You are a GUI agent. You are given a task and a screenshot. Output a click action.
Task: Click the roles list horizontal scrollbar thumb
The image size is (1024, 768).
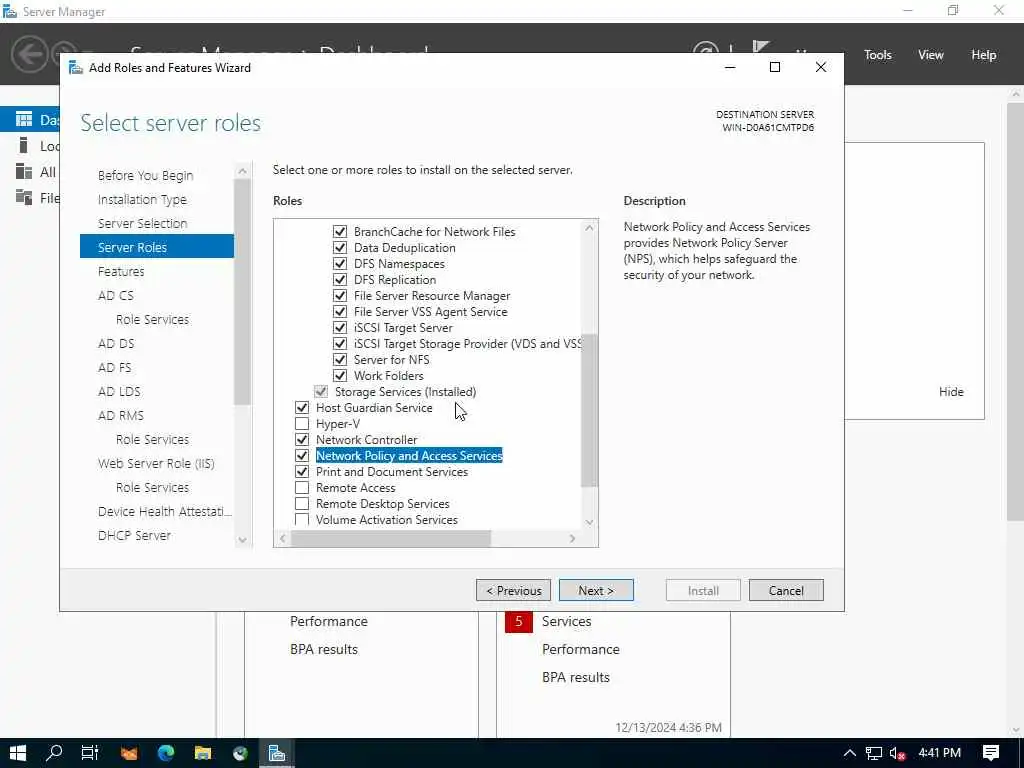click(391, 538)
